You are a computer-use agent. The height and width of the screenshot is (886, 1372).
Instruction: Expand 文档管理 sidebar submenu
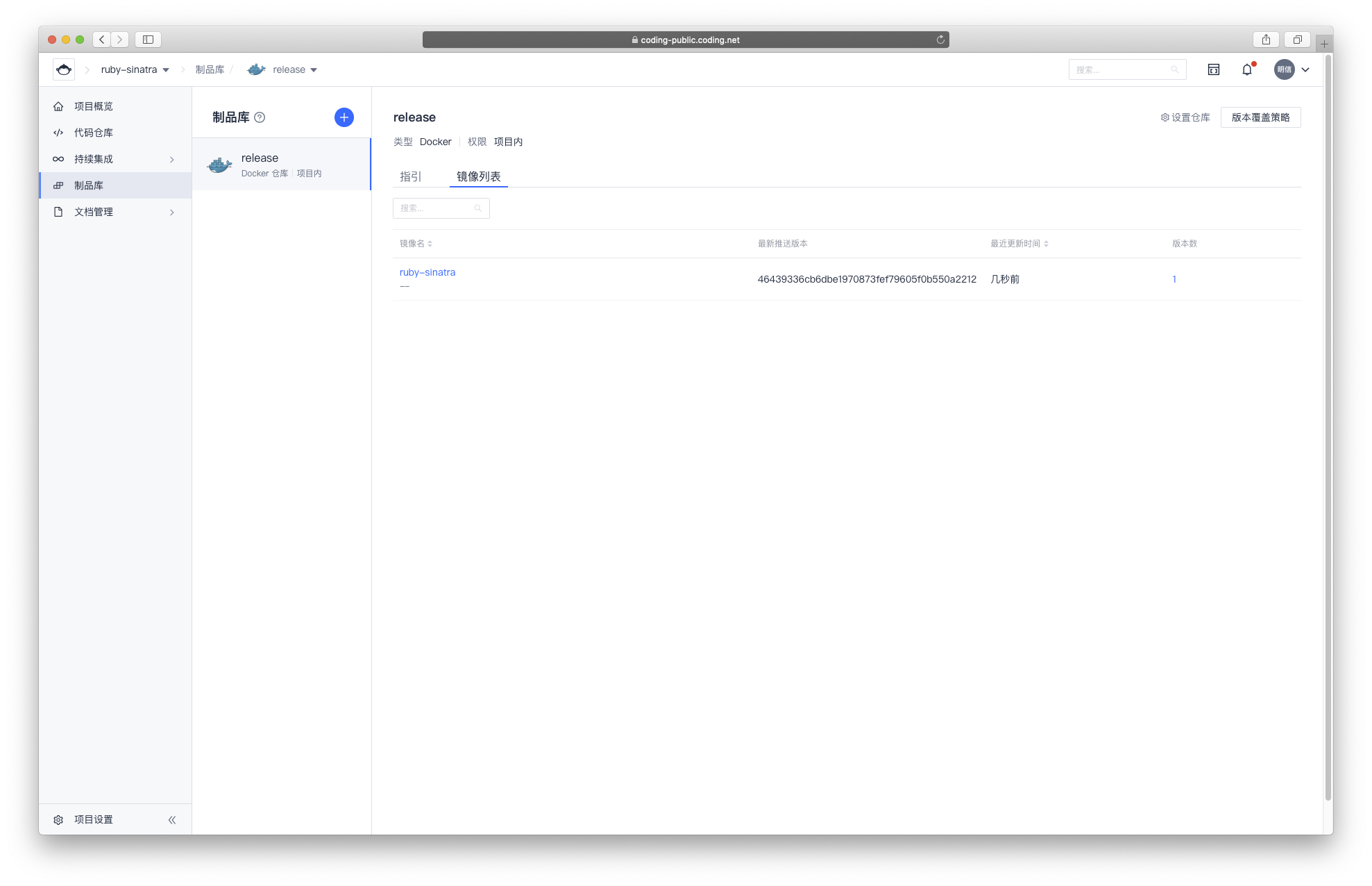[x=172, y=212]
